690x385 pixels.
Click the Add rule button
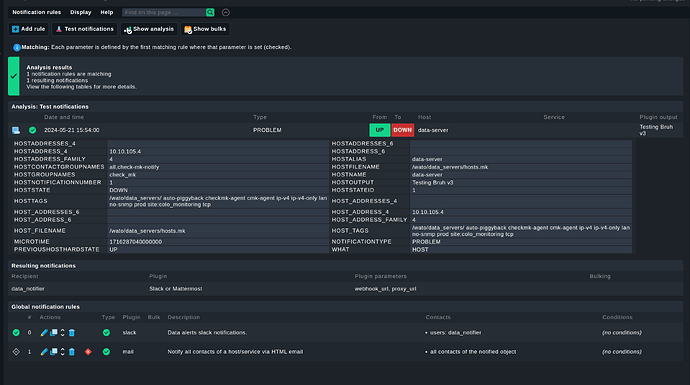(x=29, y=29)
